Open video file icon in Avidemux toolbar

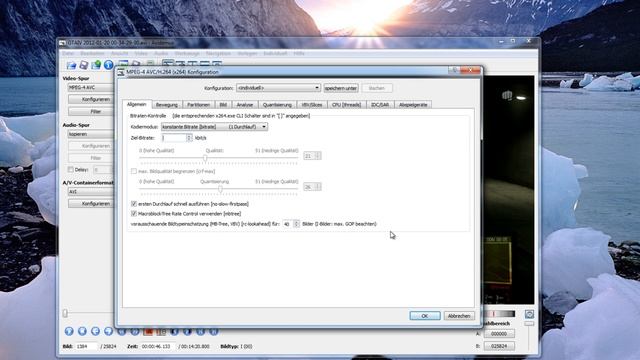(71, 65)
